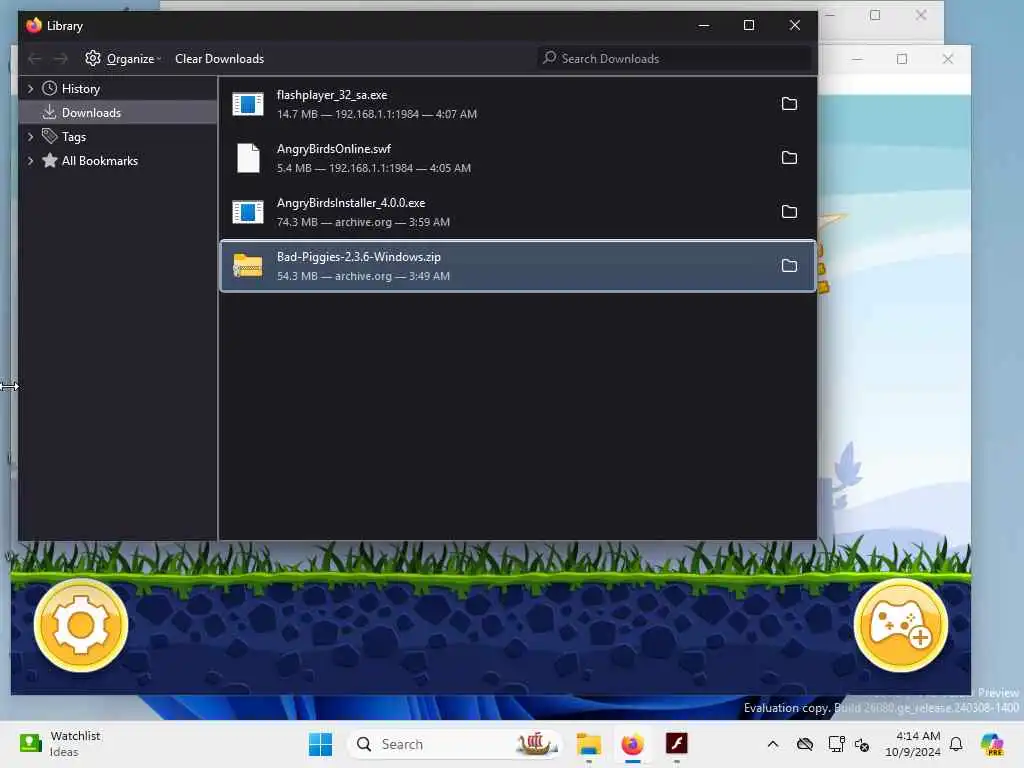Maximize the game window behind the Library

coord(902,59)
